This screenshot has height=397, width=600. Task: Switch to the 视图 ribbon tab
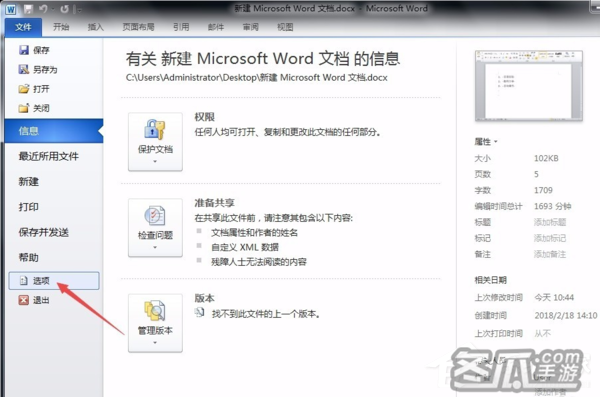[285, 27]
